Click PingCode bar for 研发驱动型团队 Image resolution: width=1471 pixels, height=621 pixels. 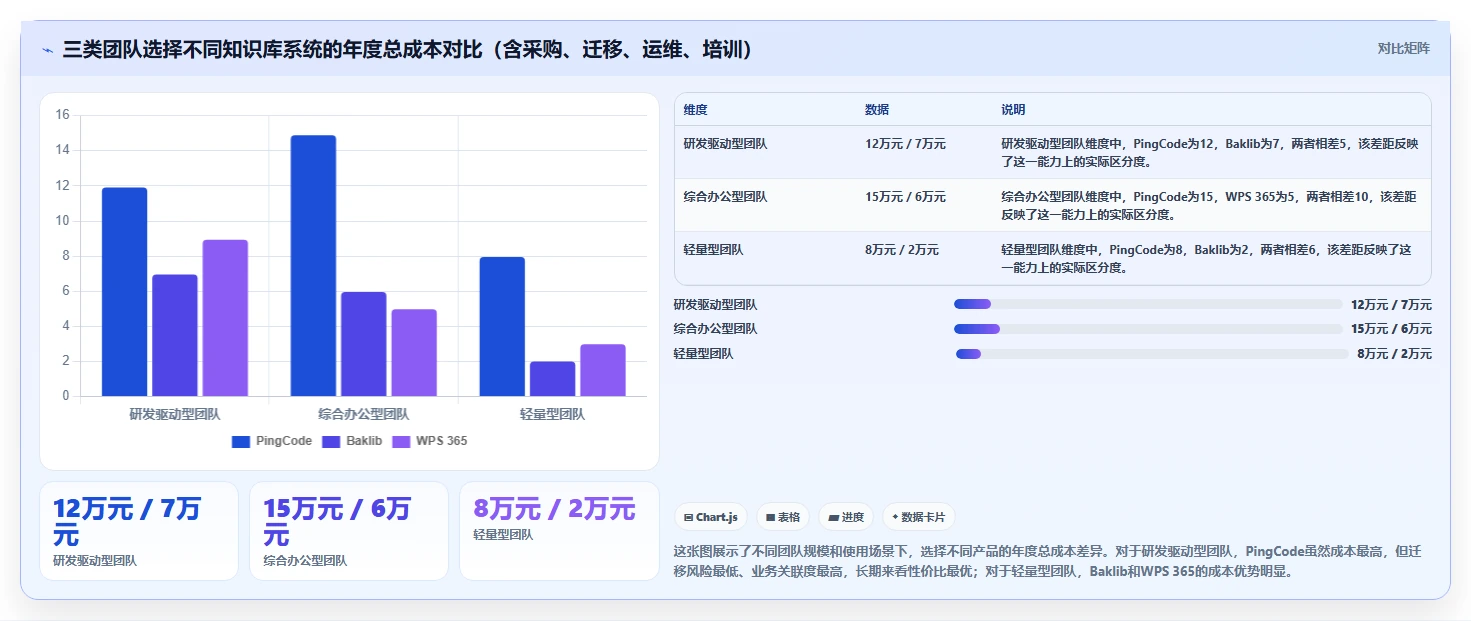(x=124, y=292)
